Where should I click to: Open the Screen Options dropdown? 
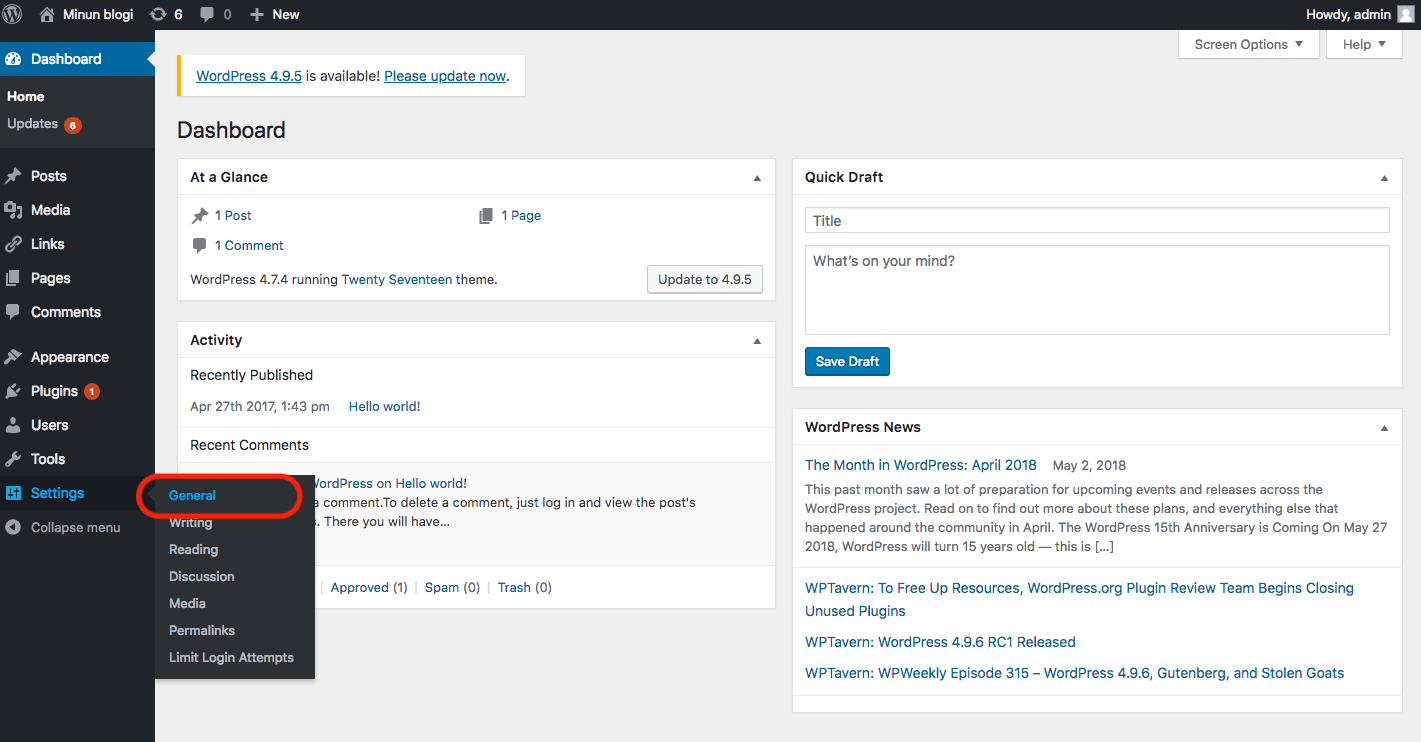tap(1249, 44)
